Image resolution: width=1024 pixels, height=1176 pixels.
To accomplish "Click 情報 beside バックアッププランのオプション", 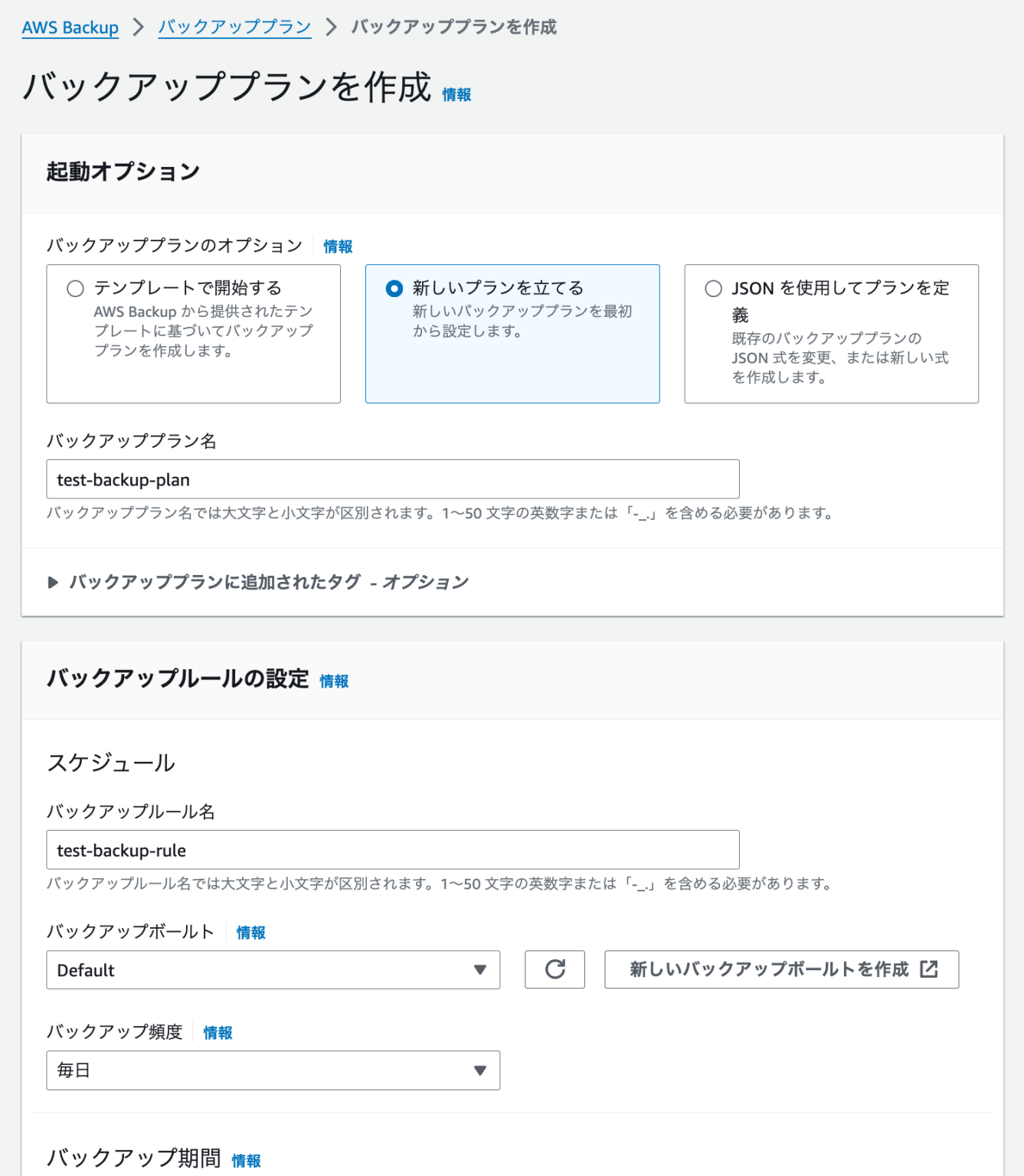I will point(336,246).
